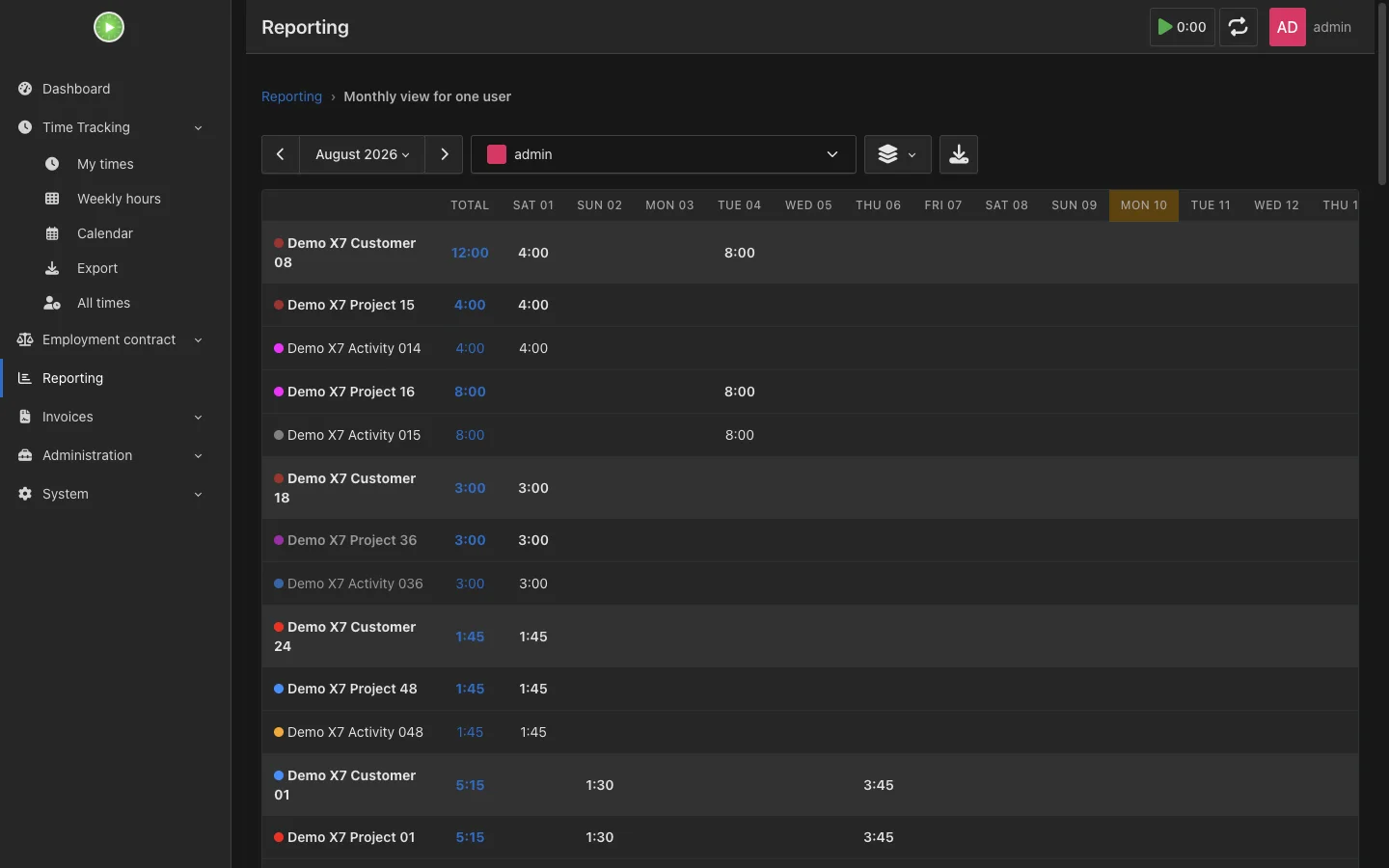Viewport: 1389px width, 868px height.
Task: Click Demo X7 Project 36 row label
Action: click(x=352, y=540)
